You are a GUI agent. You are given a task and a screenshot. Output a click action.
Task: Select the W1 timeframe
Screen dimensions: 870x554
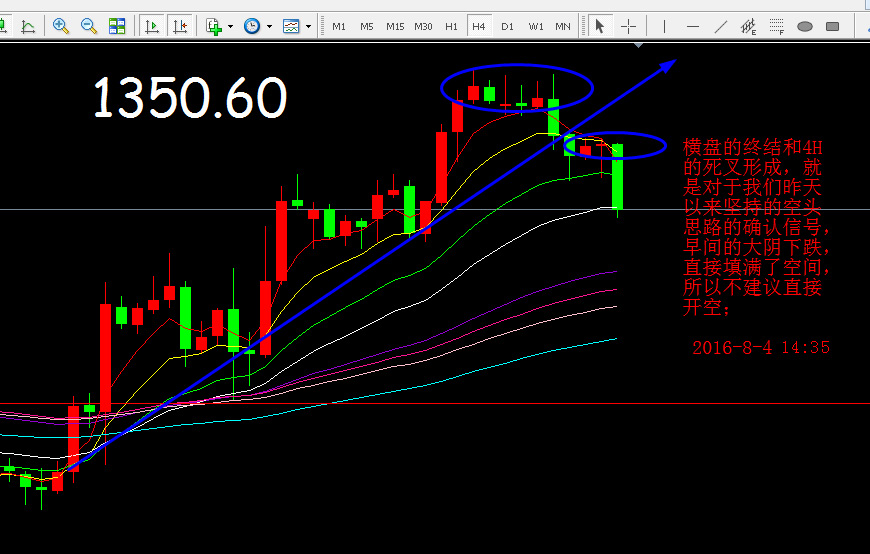535,26
